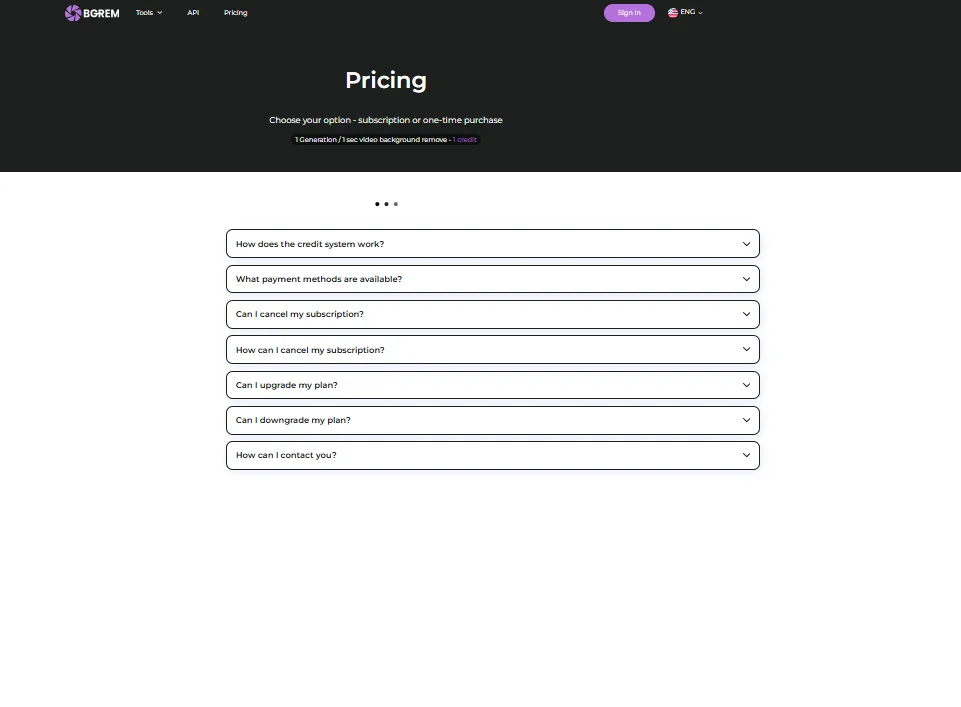Click the BGREM logo icon

coord(73,13)
